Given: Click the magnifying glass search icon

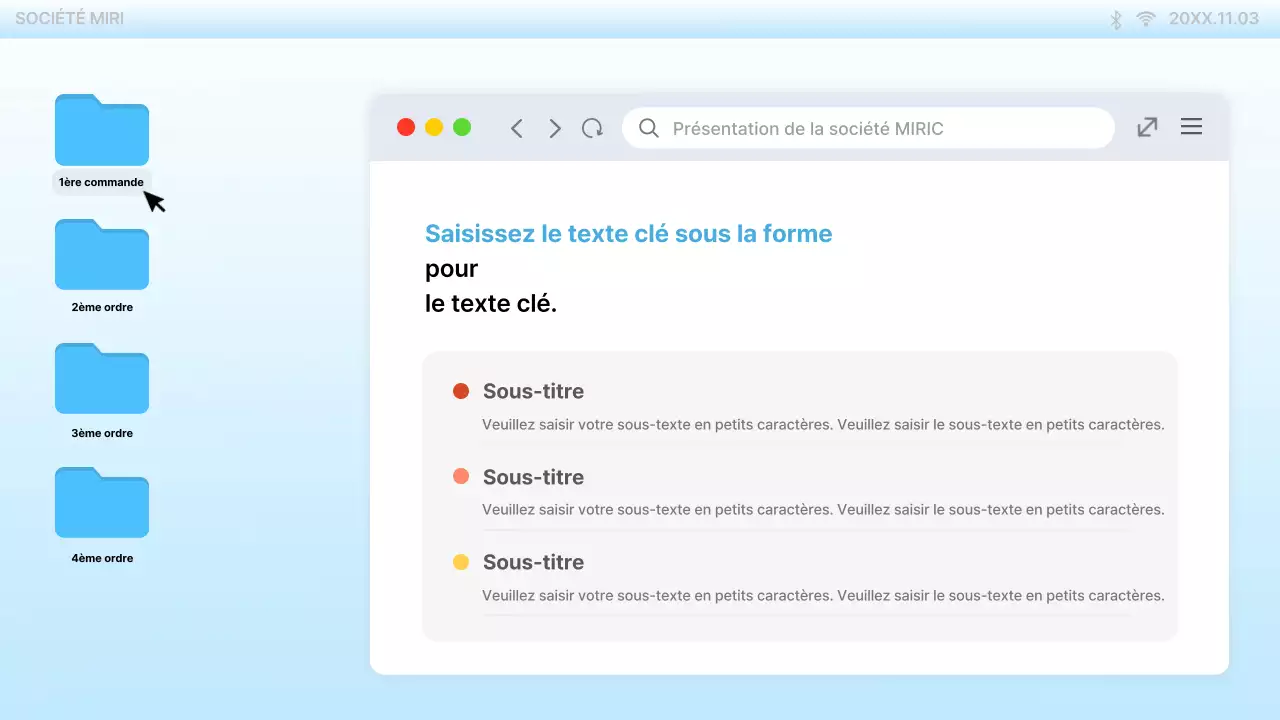Looking at the screenshot, I should 648,128.
